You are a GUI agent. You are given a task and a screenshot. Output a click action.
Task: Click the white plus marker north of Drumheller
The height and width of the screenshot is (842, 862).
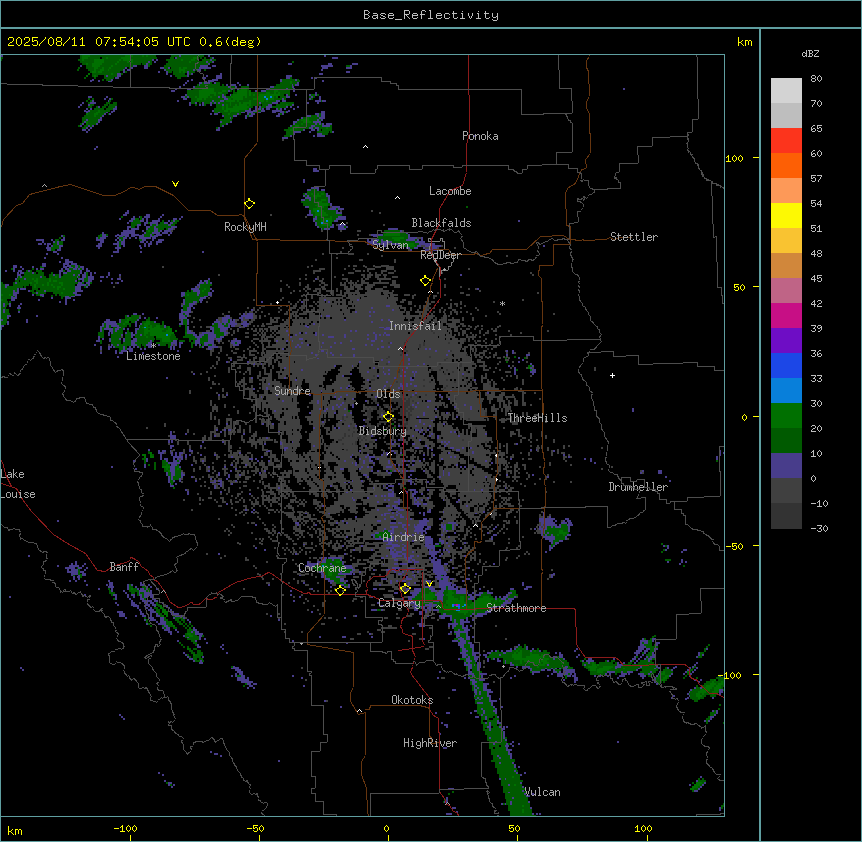click(x=612, y=375)
